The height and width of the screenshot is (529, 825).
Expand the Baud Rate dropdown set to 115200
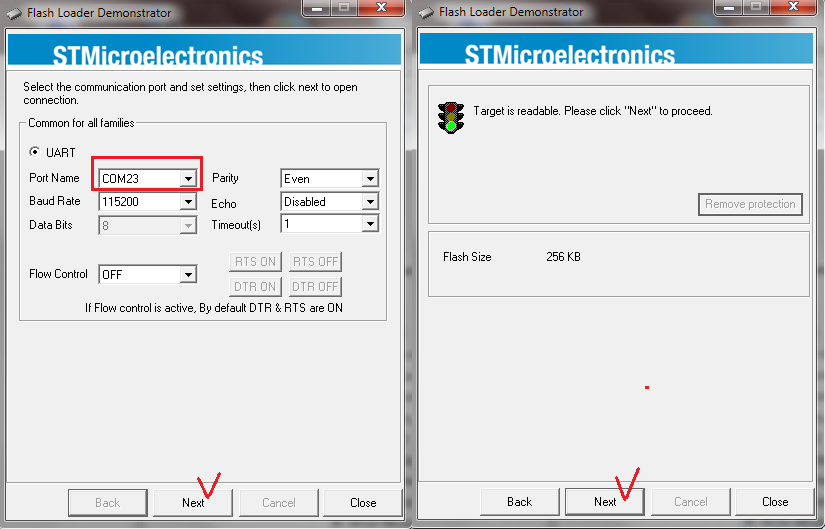click(187, 202)
